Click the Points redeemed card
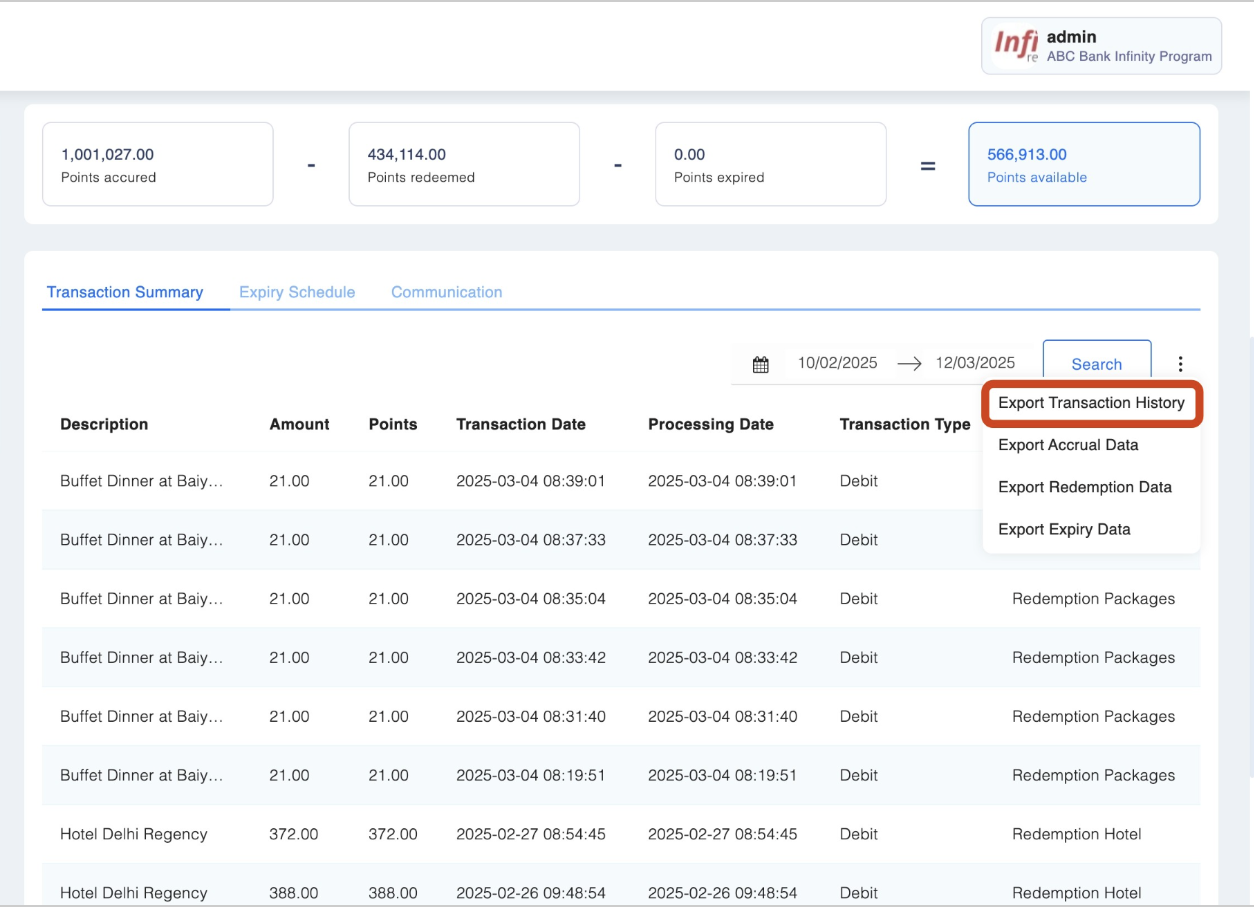 (464, 164)
